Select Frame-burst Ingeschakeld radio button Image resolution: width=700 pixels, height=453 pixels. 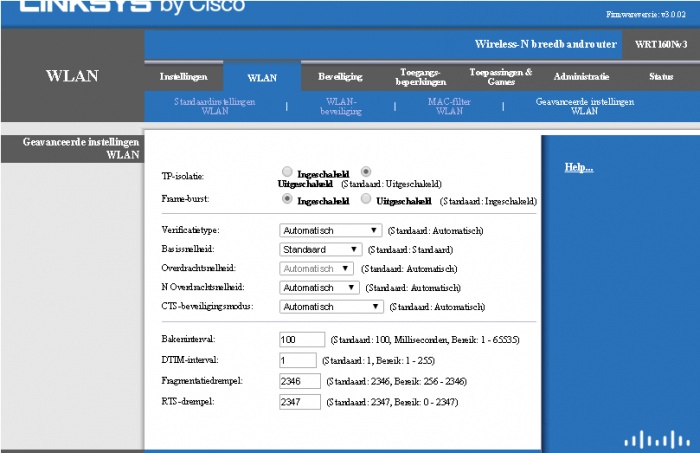pos(287,199)
